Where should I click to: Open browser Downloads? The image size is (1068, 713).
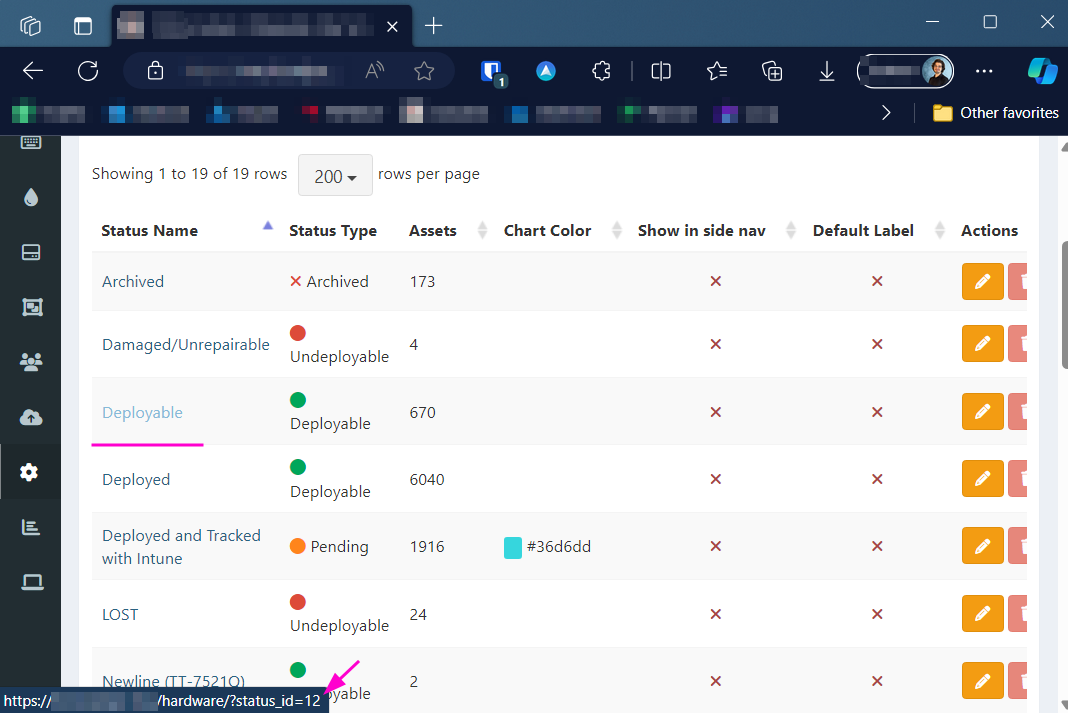826,71
